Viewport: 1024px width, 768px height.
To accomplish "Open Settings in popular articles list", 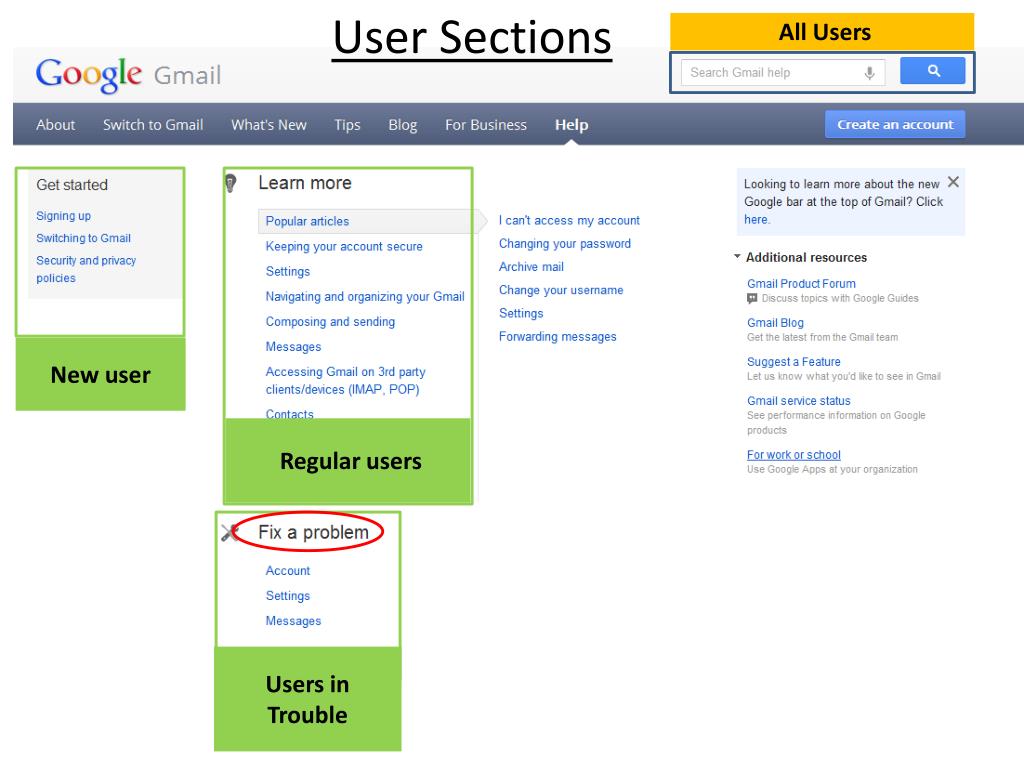I will click(x=521, y=313).
